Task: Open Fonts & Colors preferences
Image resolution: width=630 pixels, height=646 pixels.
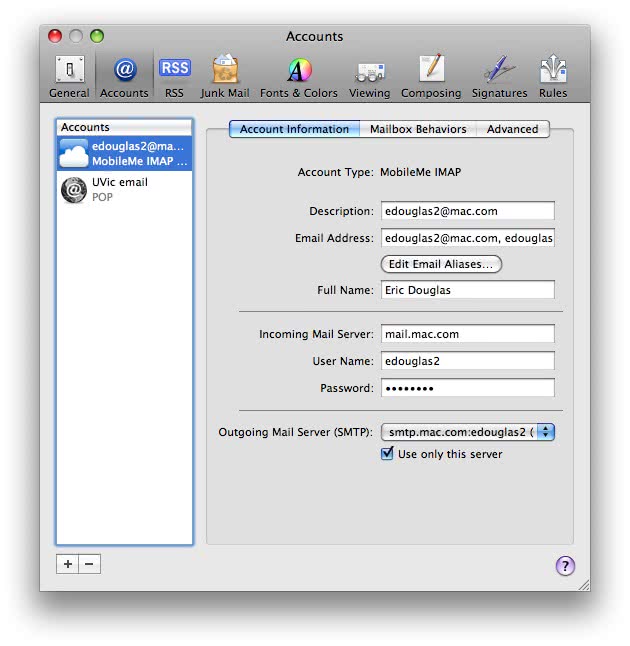Action: (299, 77)
